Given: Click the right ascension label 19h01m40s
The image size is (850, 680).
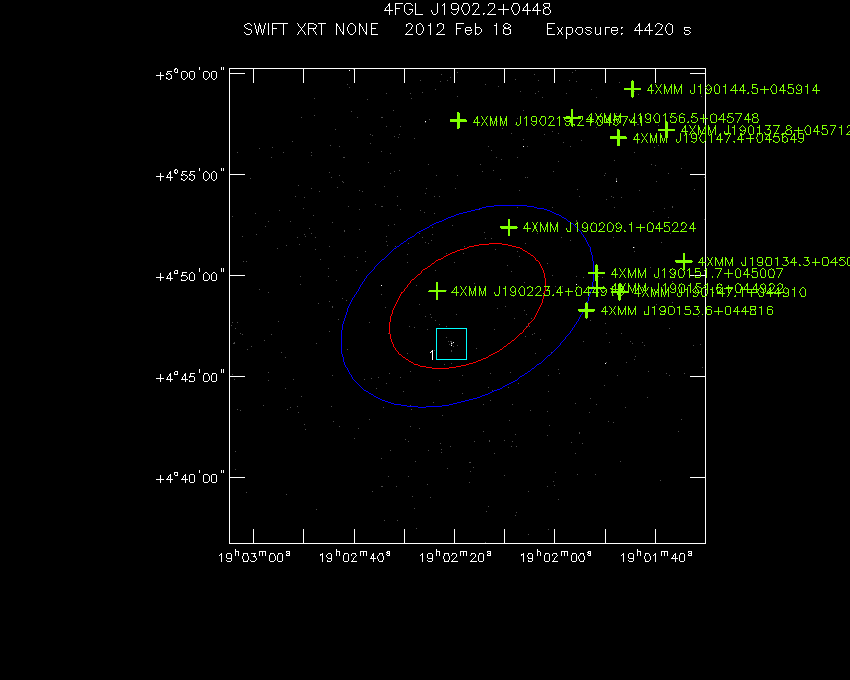Looking at the screenshot, I should click(x=656, y=556).
